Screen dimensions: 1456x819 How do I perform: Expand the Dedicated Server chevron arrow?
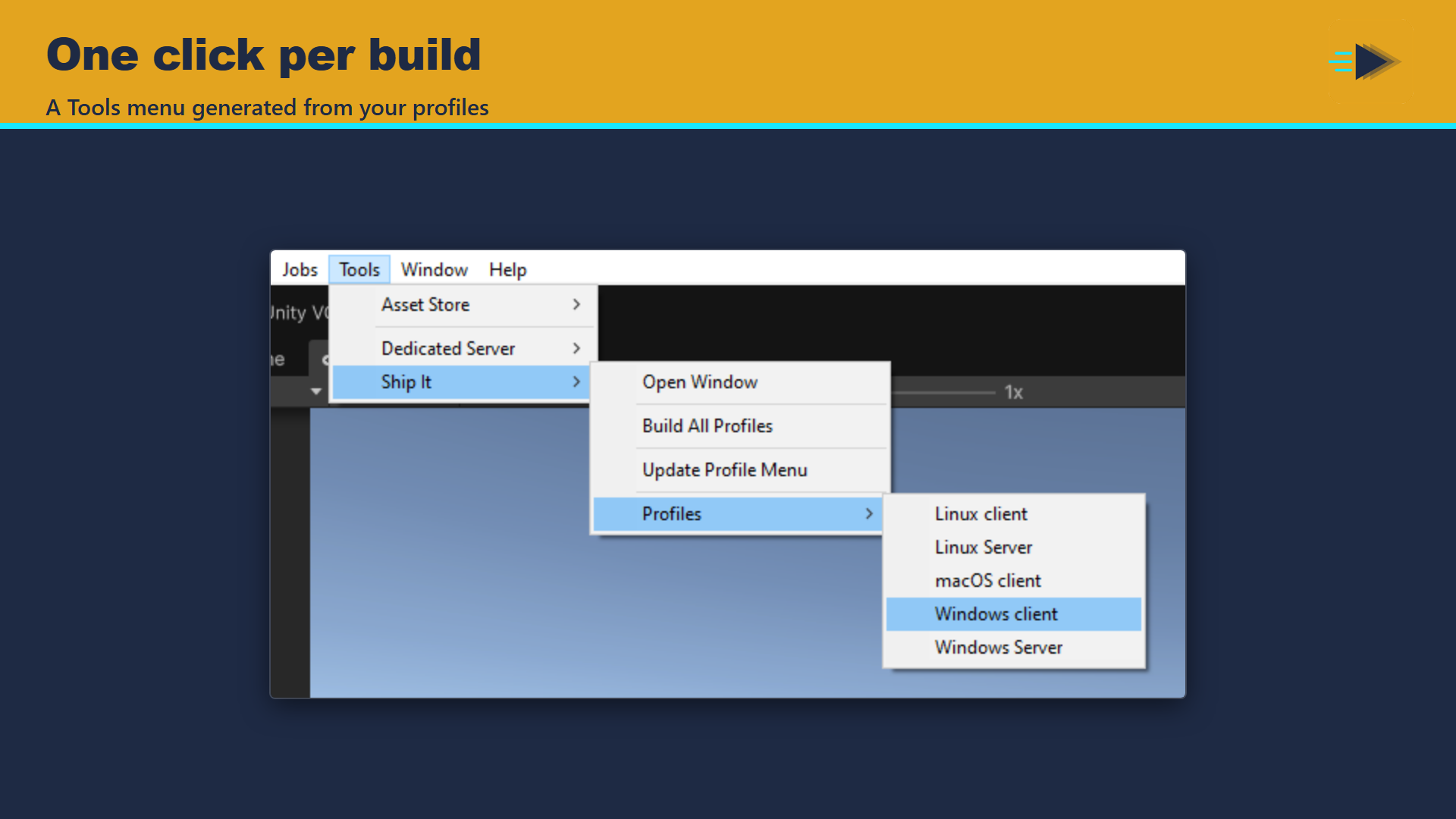[x=576, y=349]
